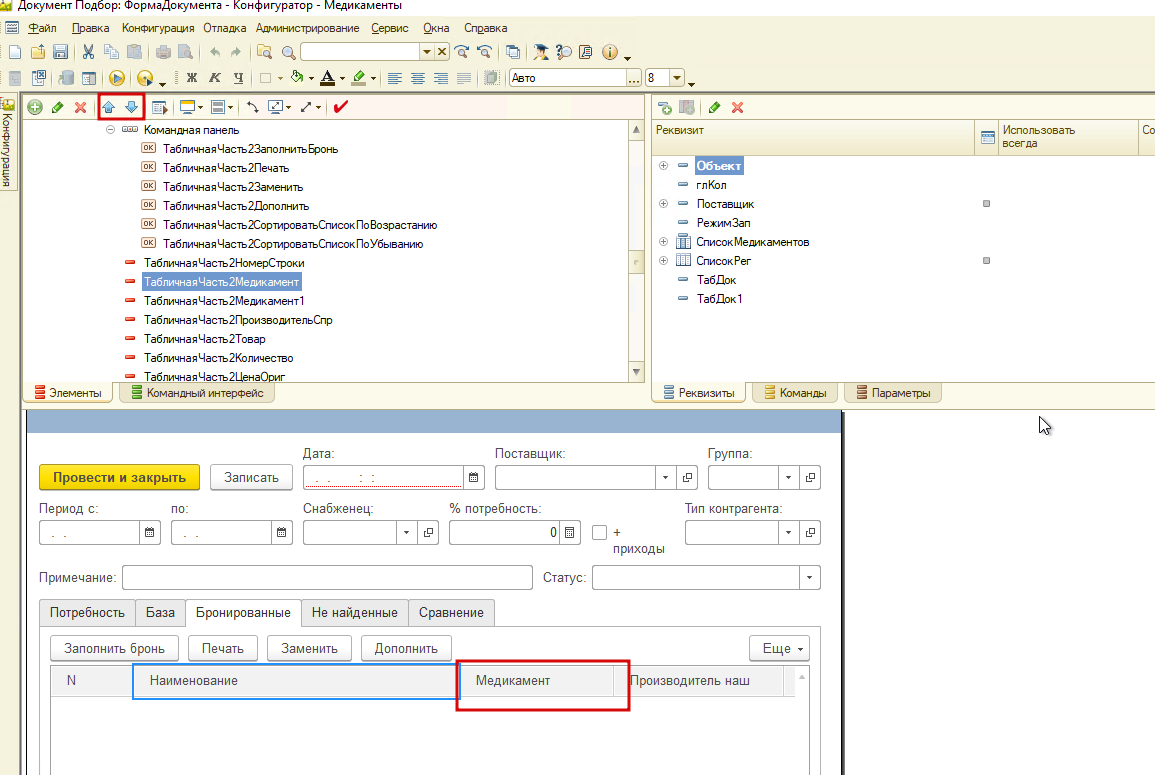
Task: Click the save diskette icon in main toolbar
Action: tap(60, 52)
